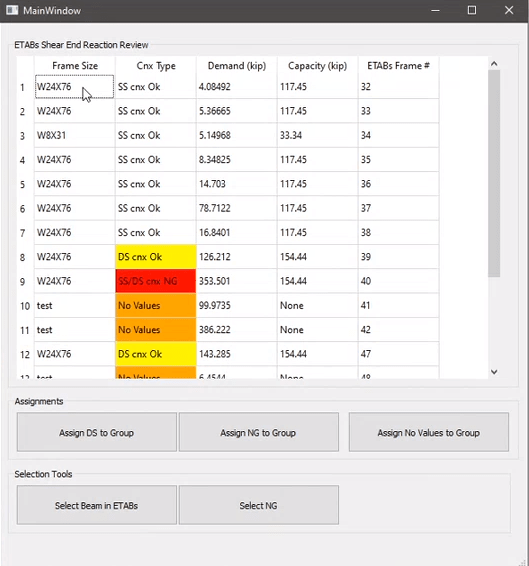Select ETABs frame number 35

point(399,160)
